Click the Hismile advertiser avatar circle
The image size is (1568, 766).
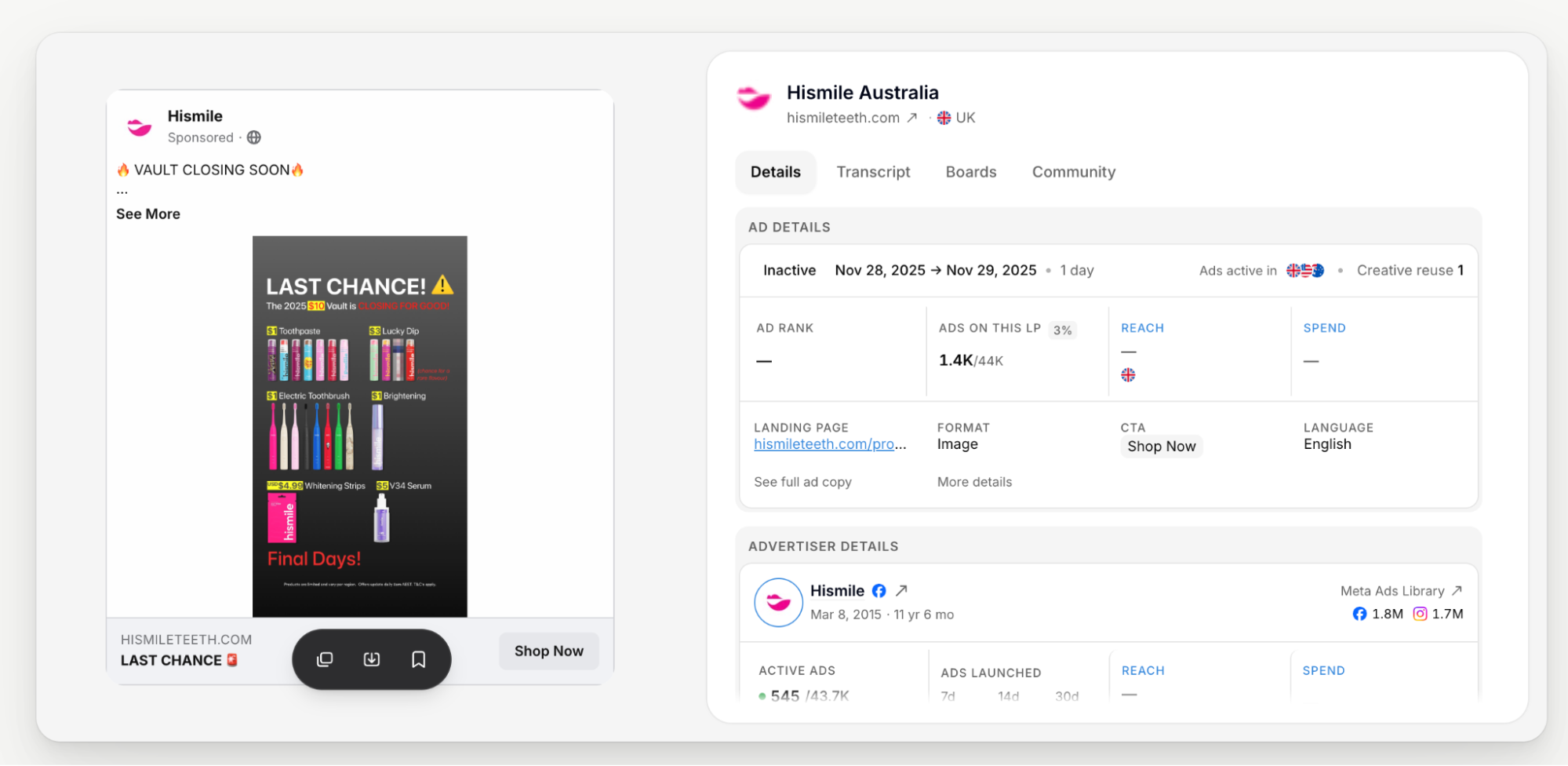(x=778, y=603)
